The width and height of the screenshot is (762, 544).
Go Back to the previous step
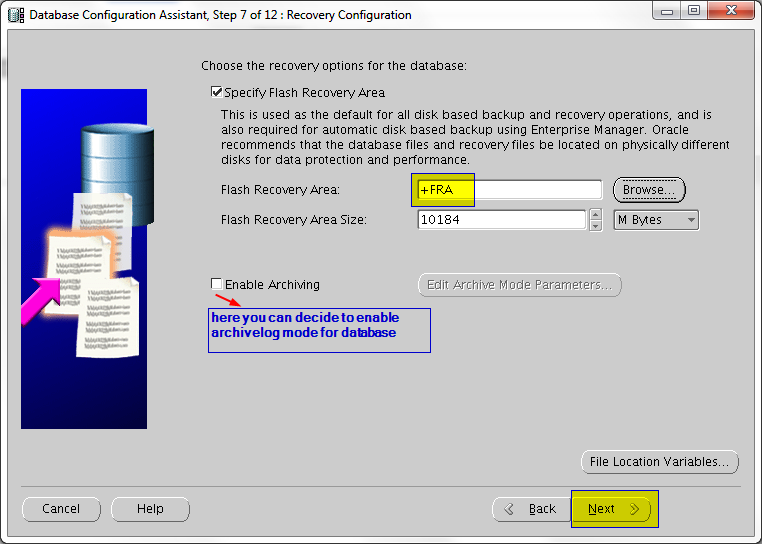tap(531, 509)
